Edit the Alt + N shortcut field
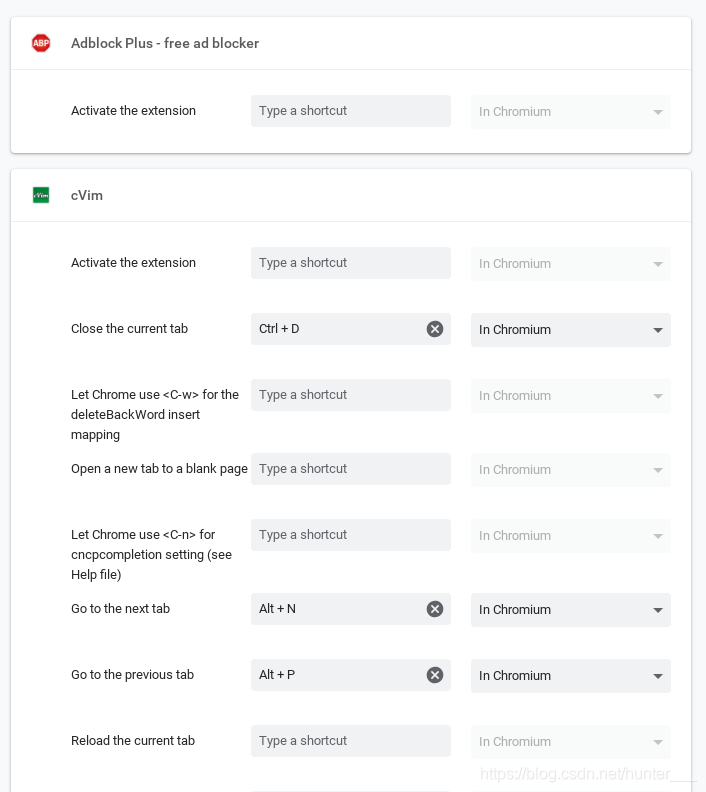Image resolution: width=706 pixels, height=792 pixels. click(338, 609)
